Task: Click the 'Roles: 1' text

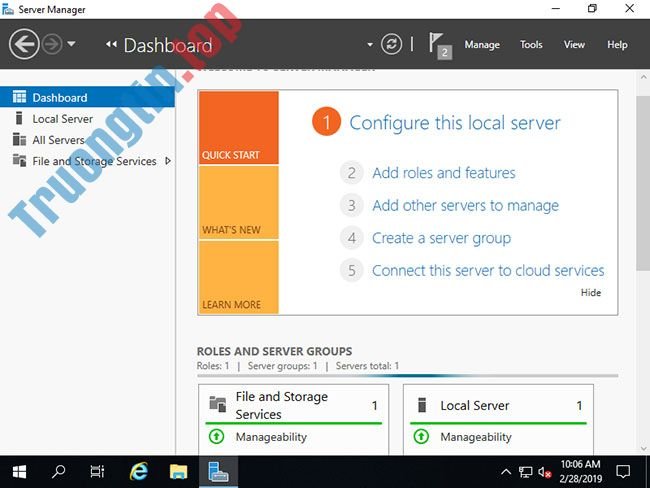Action: point(213,366)
